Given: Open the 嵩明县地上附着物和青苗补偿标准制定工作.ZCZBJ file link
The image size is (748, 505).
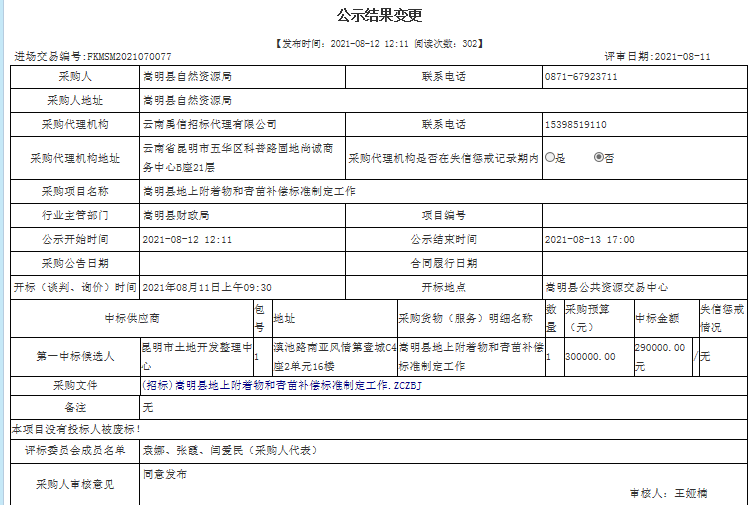Looking at the screenshot, I should 282,385.
